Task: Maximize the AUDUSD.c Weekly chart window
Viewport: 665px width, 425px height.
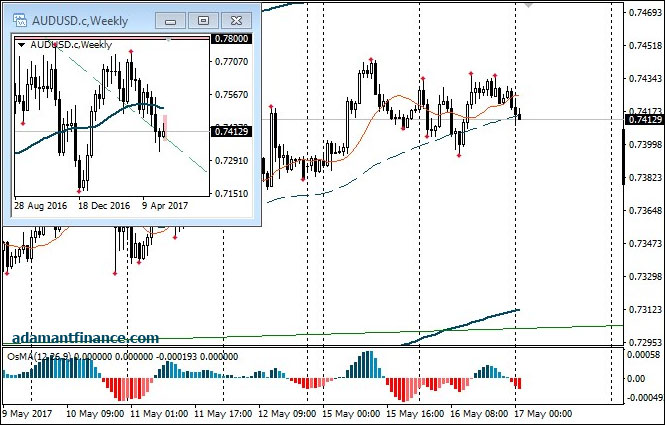Action: [x=204, y=20]
